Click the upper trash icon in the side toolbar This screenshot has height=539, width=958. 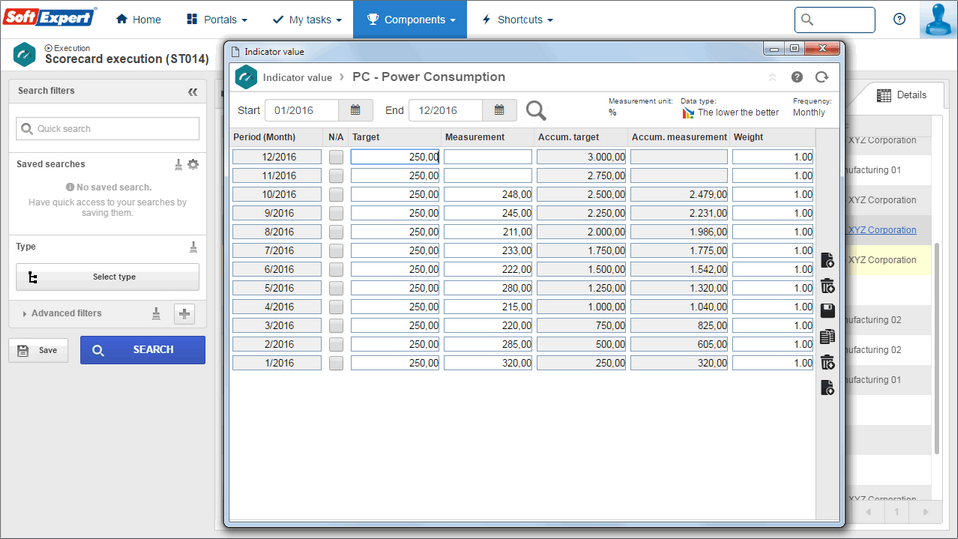click(x=827, y=286)
